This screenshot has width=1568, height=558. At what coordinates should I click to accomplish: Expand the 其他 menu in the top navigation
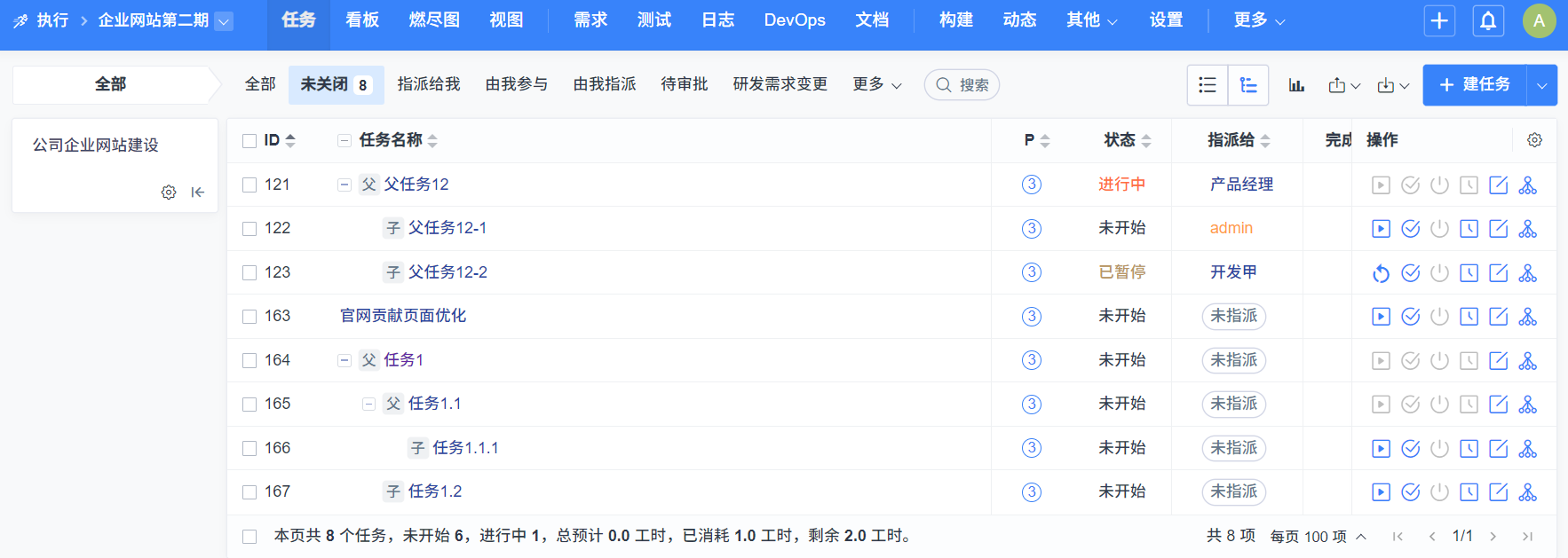1092,20
